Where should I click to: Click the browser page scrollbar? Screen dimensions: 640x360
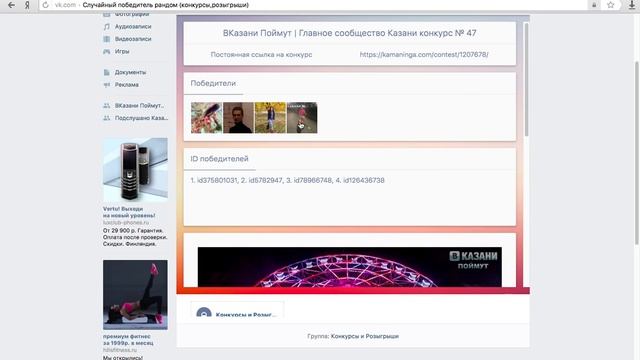click(637, 153)
